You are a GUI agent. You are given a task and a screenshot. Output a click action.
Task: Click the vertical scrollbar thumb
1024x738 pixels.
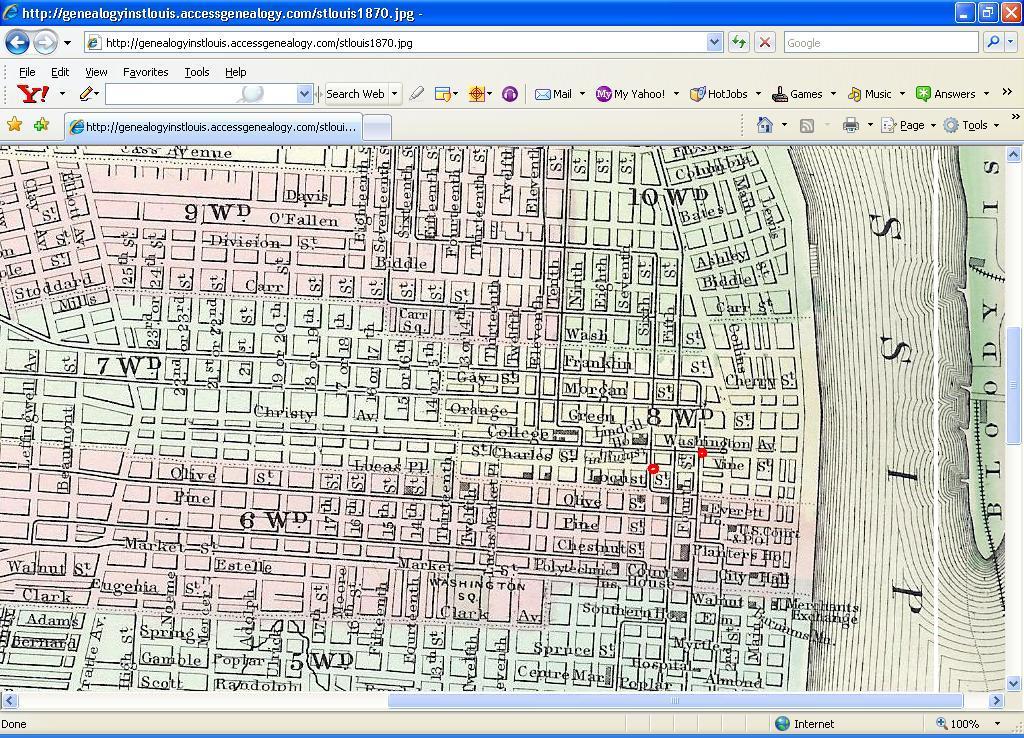pos(1013,385)
